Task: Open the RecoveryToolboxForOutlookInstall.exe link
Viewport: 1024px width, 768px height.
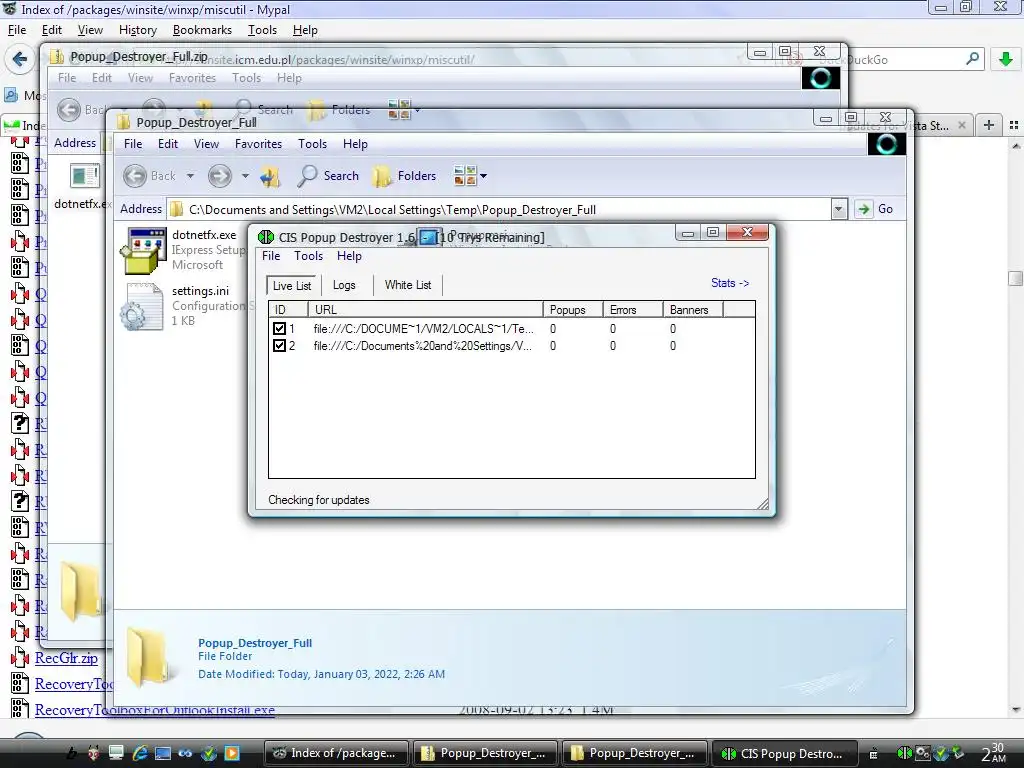Action: coord(155,710)
